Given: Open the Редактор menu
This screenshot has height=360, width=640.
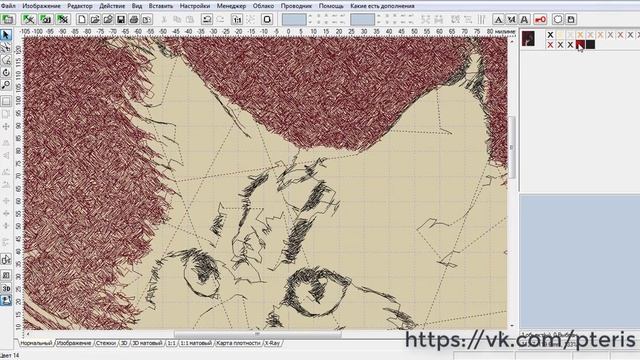Looking at the screenshot, I should pos(80,6).
